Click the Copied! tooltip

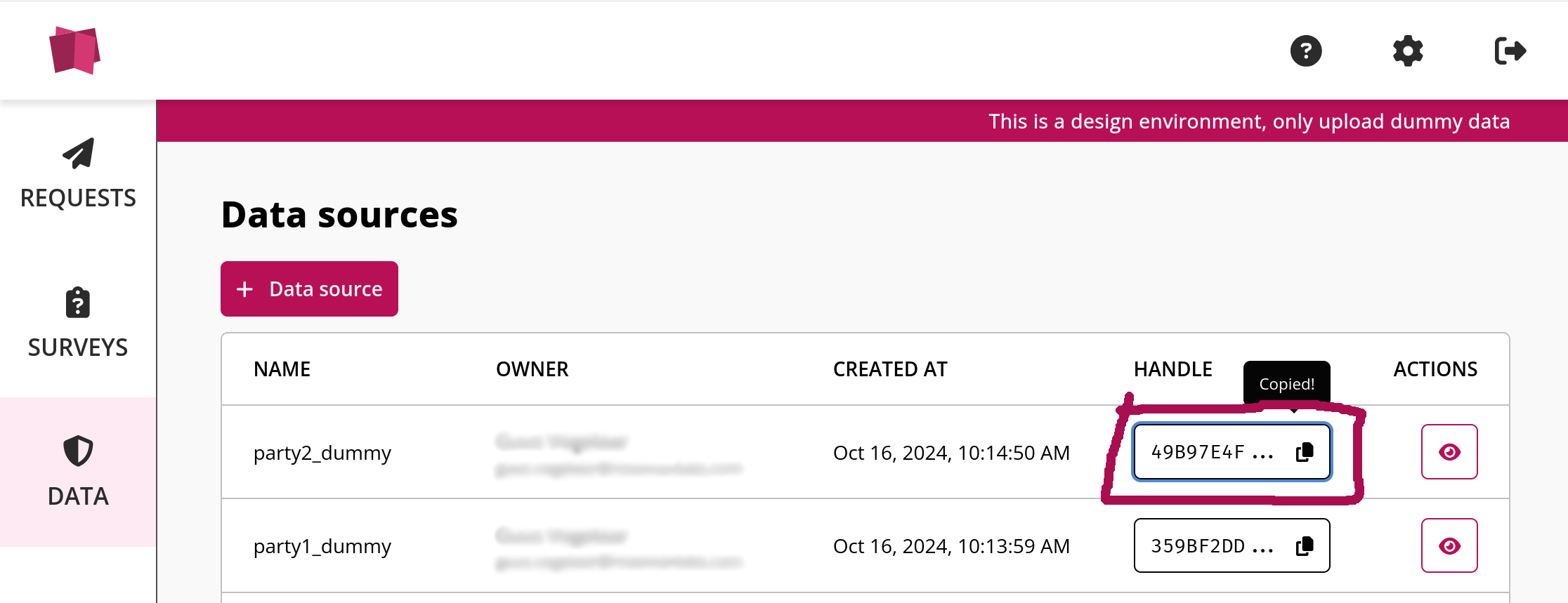click(x=1286, y=383)
